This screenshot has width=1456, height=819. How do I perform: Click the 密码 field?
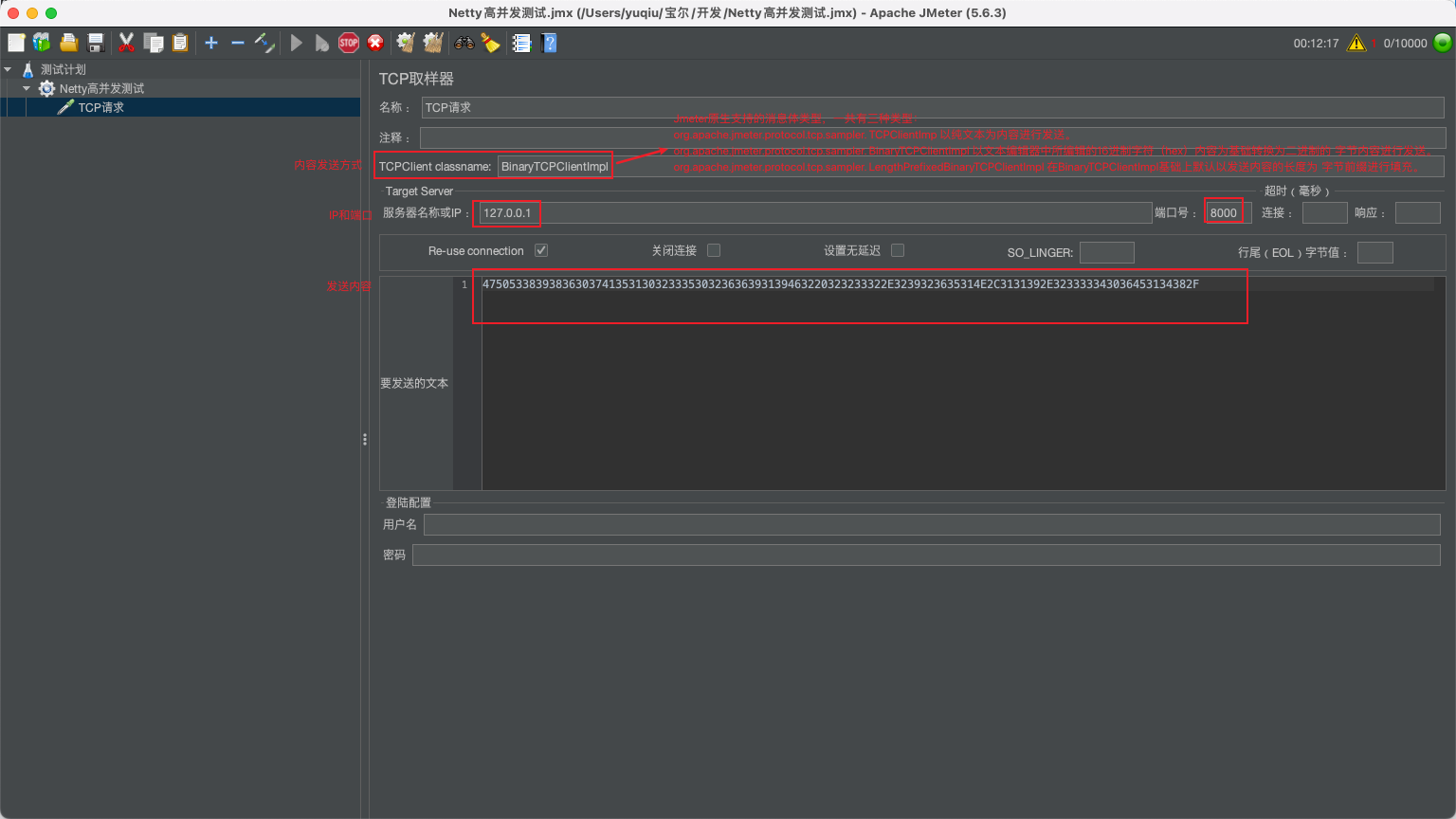tap(926, 555)
